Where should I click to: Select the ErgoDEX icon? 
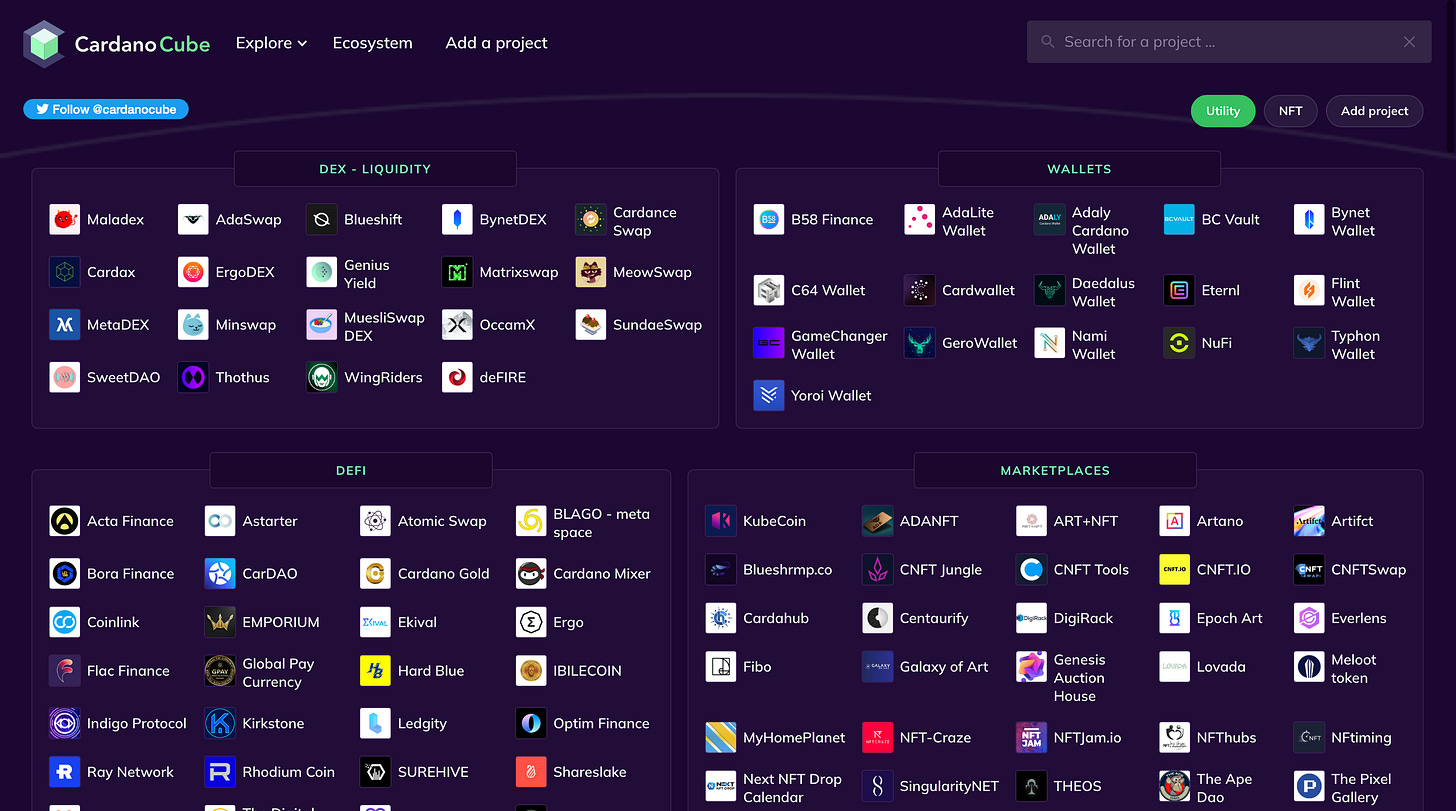[x=193, y=272]
